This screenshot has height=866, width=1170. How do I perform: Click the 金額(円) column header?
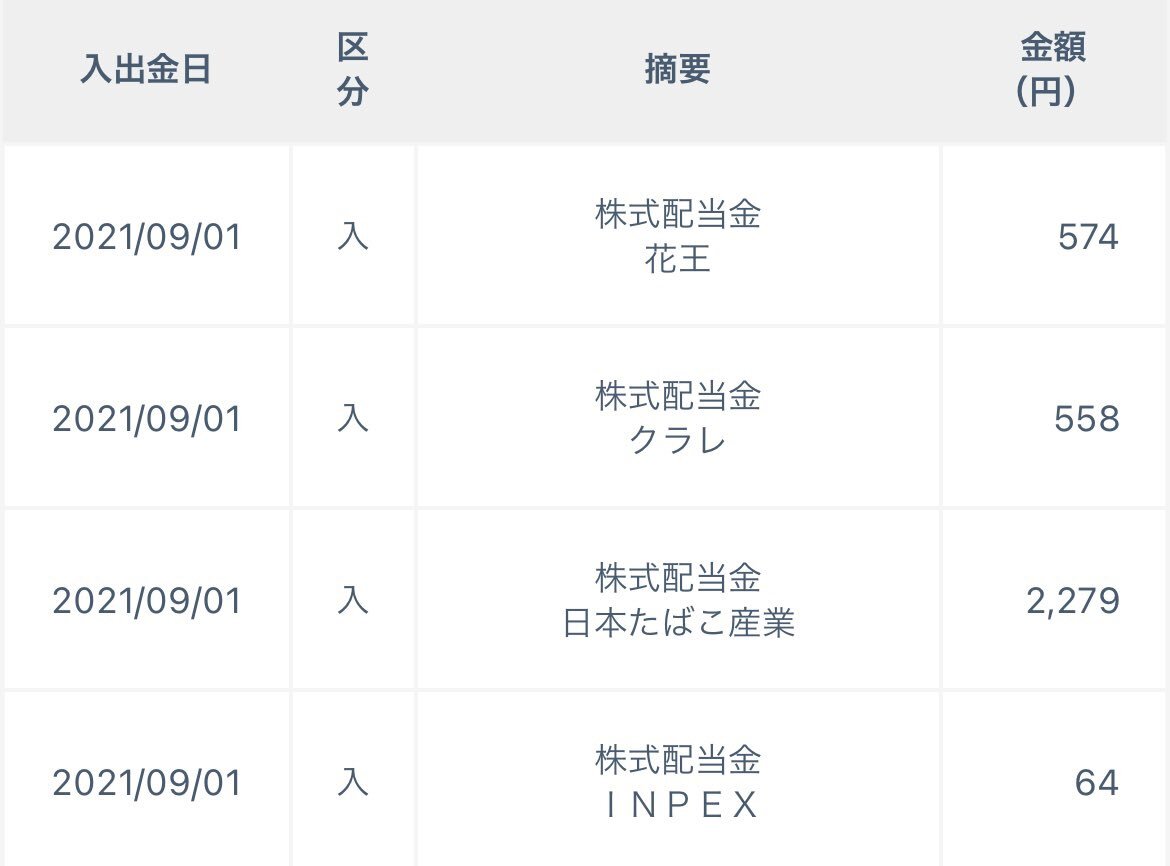1052,69
